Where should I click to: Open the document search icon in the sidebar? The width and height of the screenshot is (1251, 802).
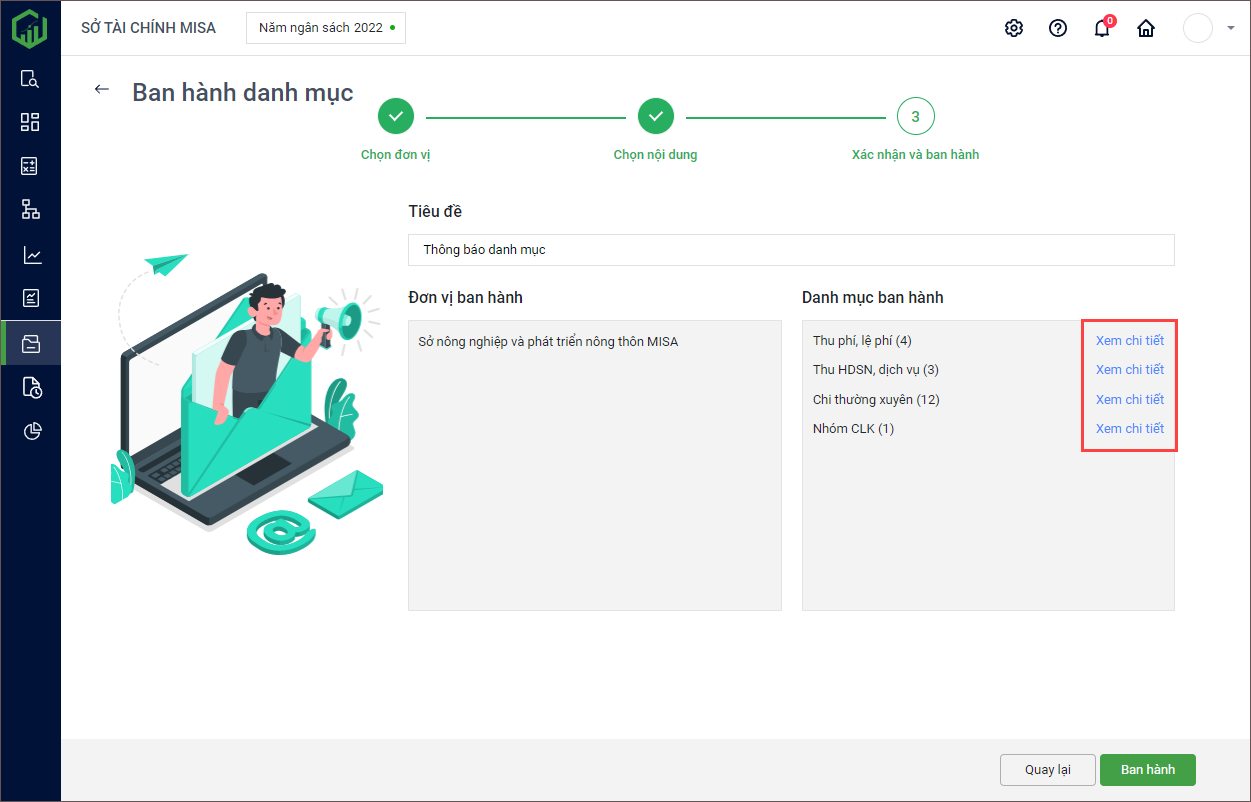click(30, 79)
